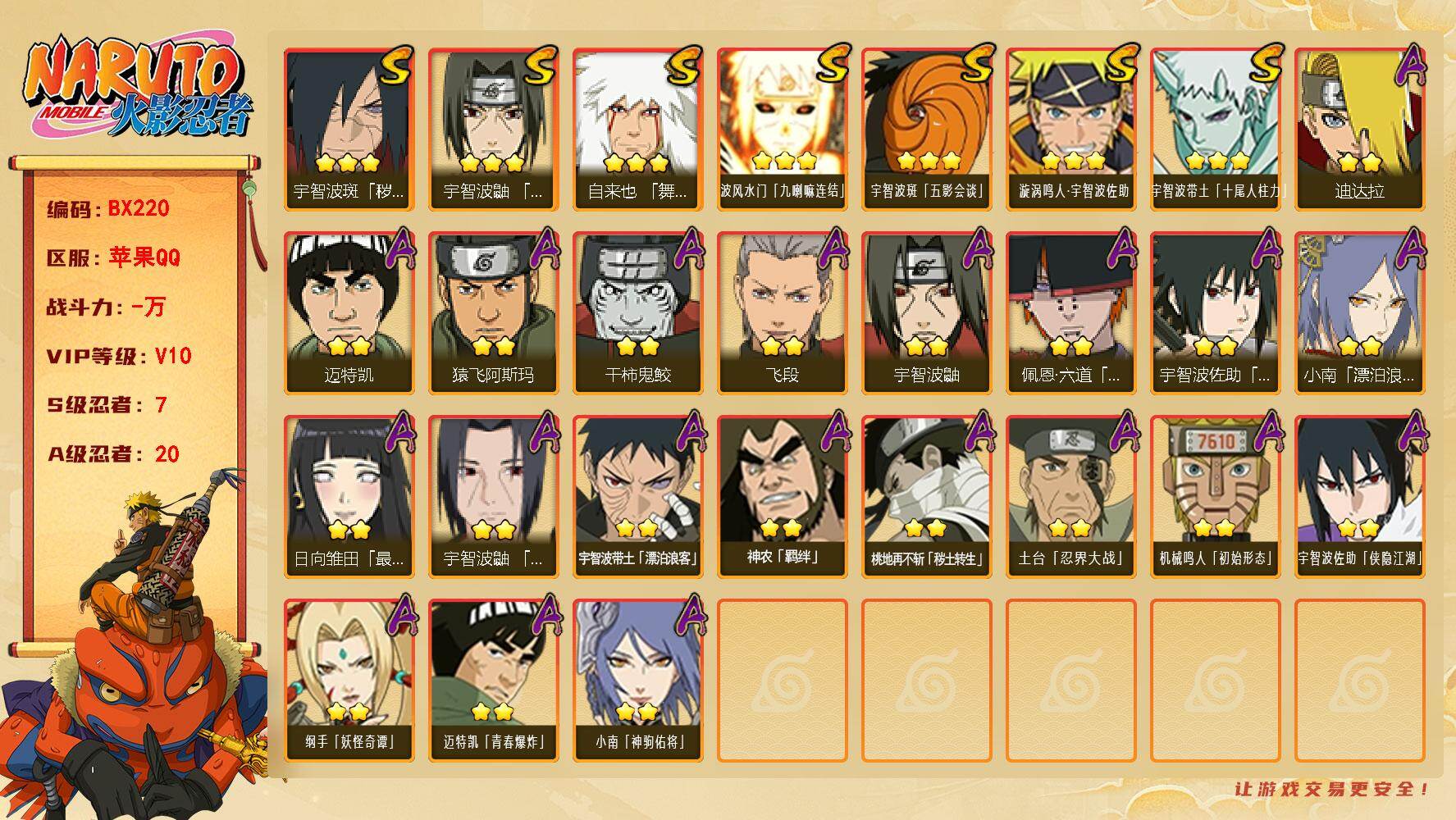Viewport: 1456px width, 820px height.
Task: Select the 编码 BX220 text
Action: pos(108,208)
